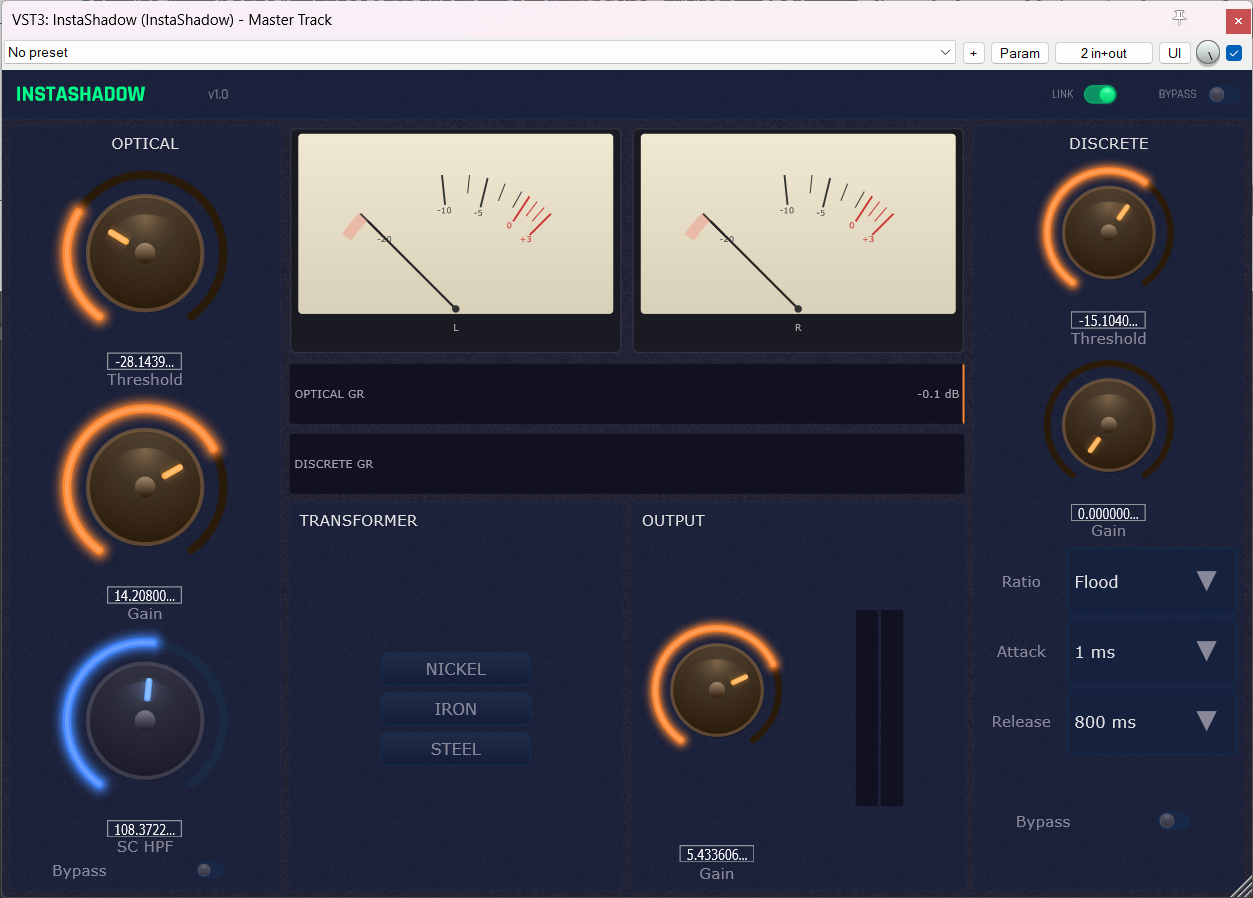Pin the plugin window open

1180,18
